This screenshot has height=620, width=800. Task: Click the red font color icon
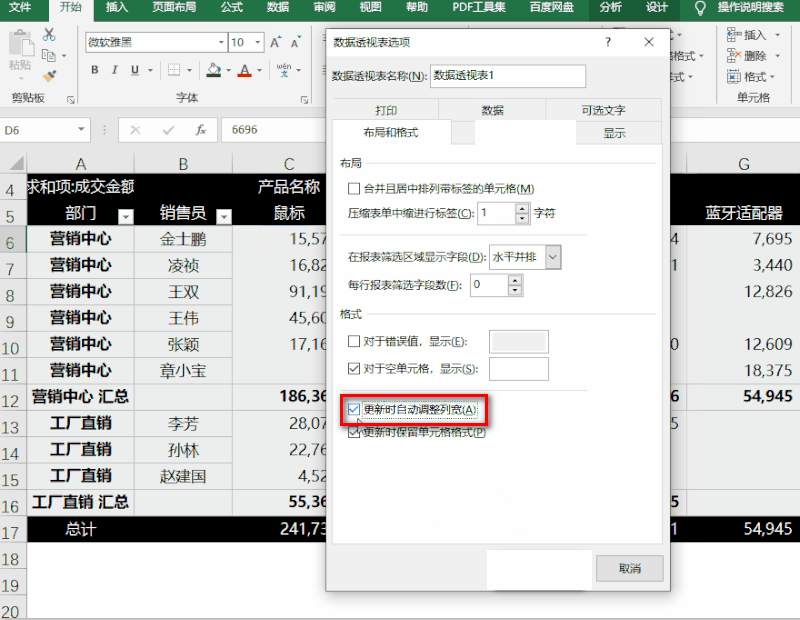[245, 70]
